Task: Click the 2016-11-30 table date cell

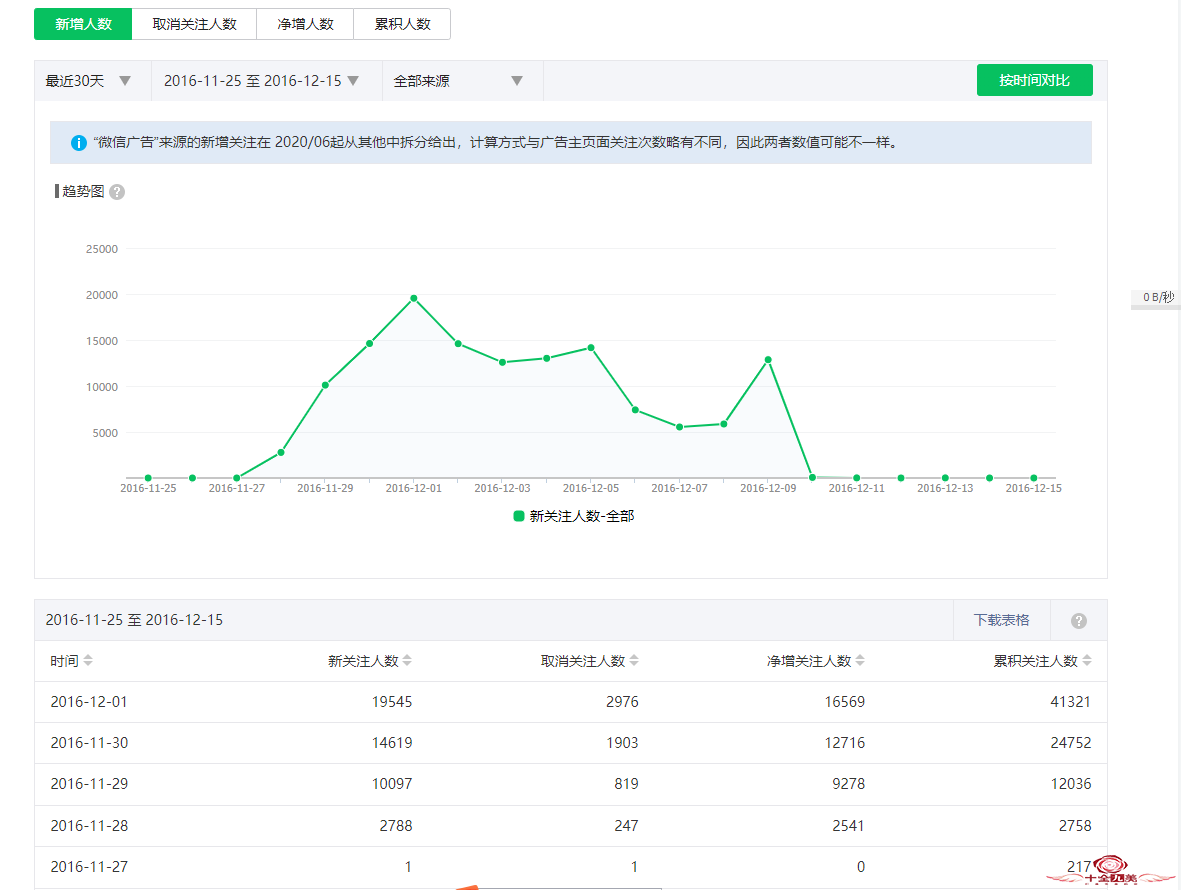Action: [89, 742]
